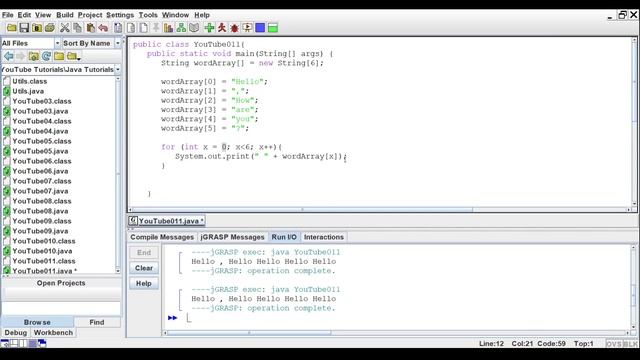The image size is (640, 360).
Task: Click the Browse folder icon marked B
Action: pyautogui.click(x=37, y=28)
